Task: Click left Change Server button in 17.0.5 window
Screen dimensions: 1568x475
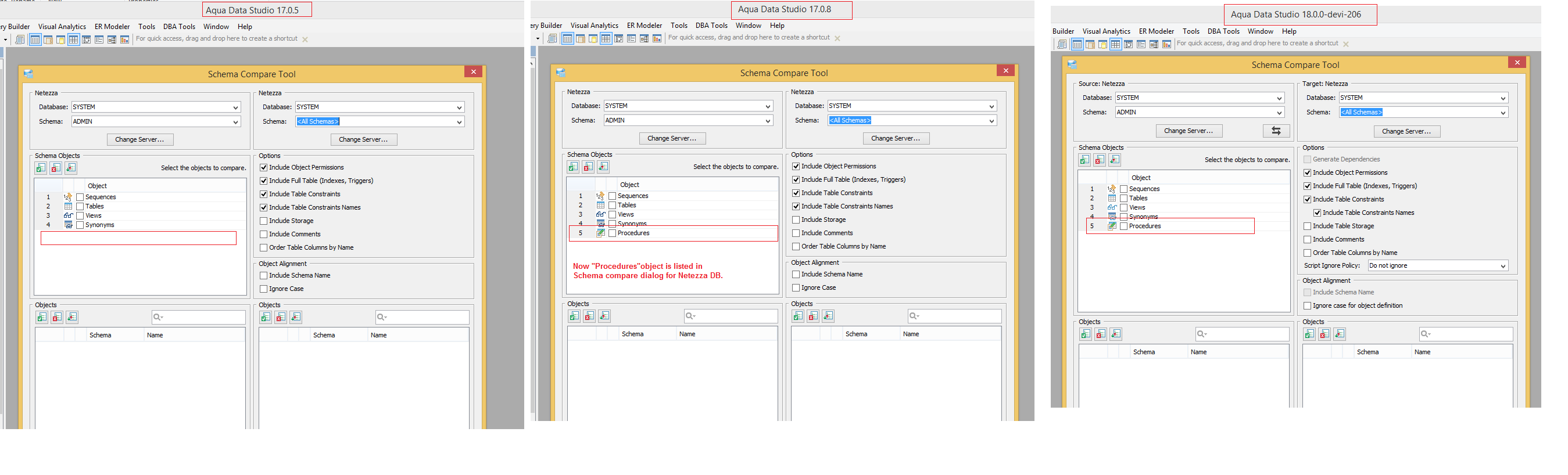Action: (x=140, y=139)
